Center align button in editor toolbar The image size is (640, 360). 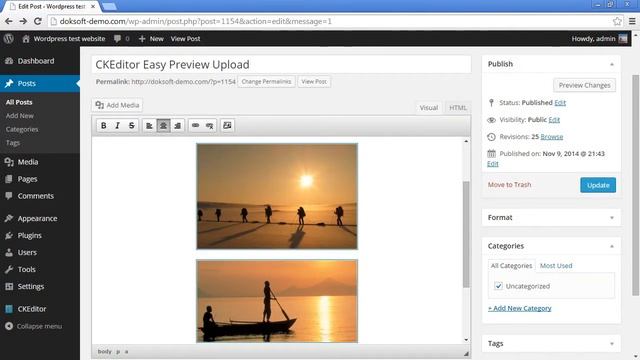tap(163, 125)
